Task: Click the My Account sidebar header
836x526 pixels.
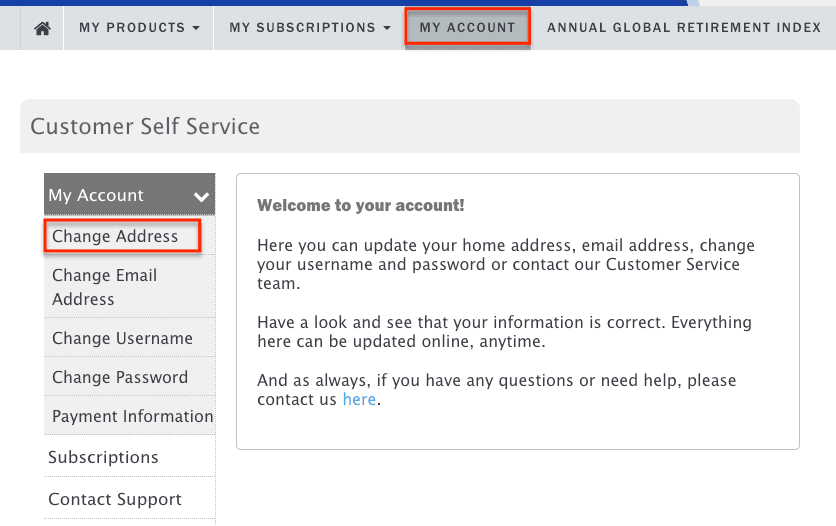Action: (130, 195)
